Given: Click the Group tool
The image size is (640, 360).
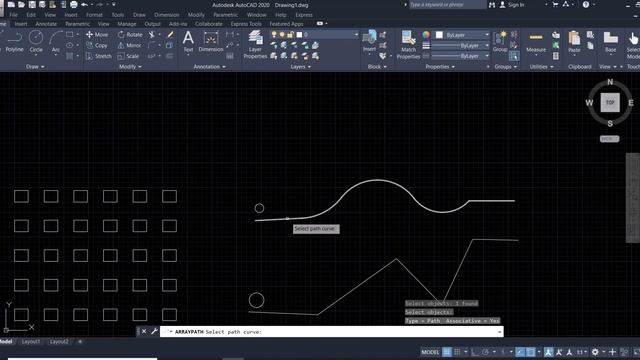Looking at the screenshot, I should (x=500, y=42).
